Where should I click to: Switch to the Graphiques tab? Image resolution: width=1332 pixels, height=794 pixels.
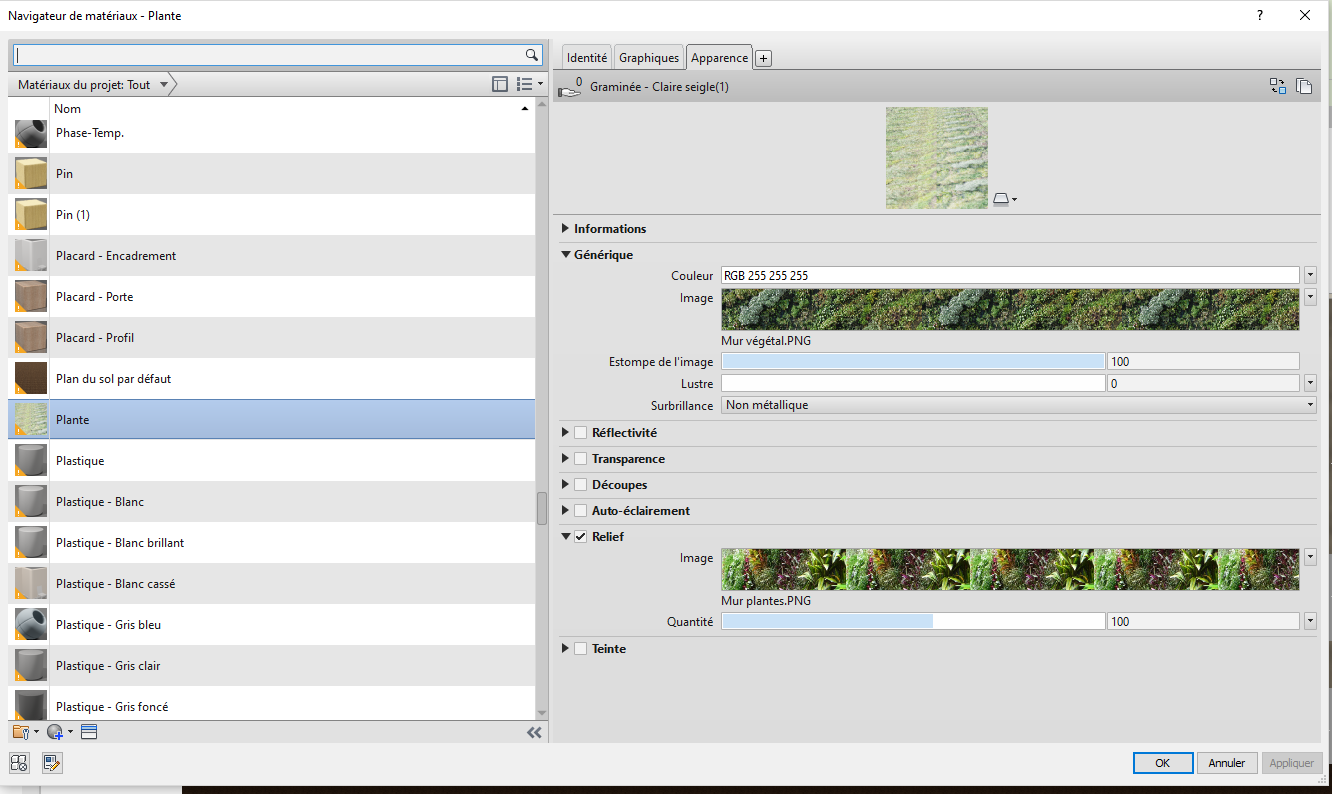click(648, 57)
